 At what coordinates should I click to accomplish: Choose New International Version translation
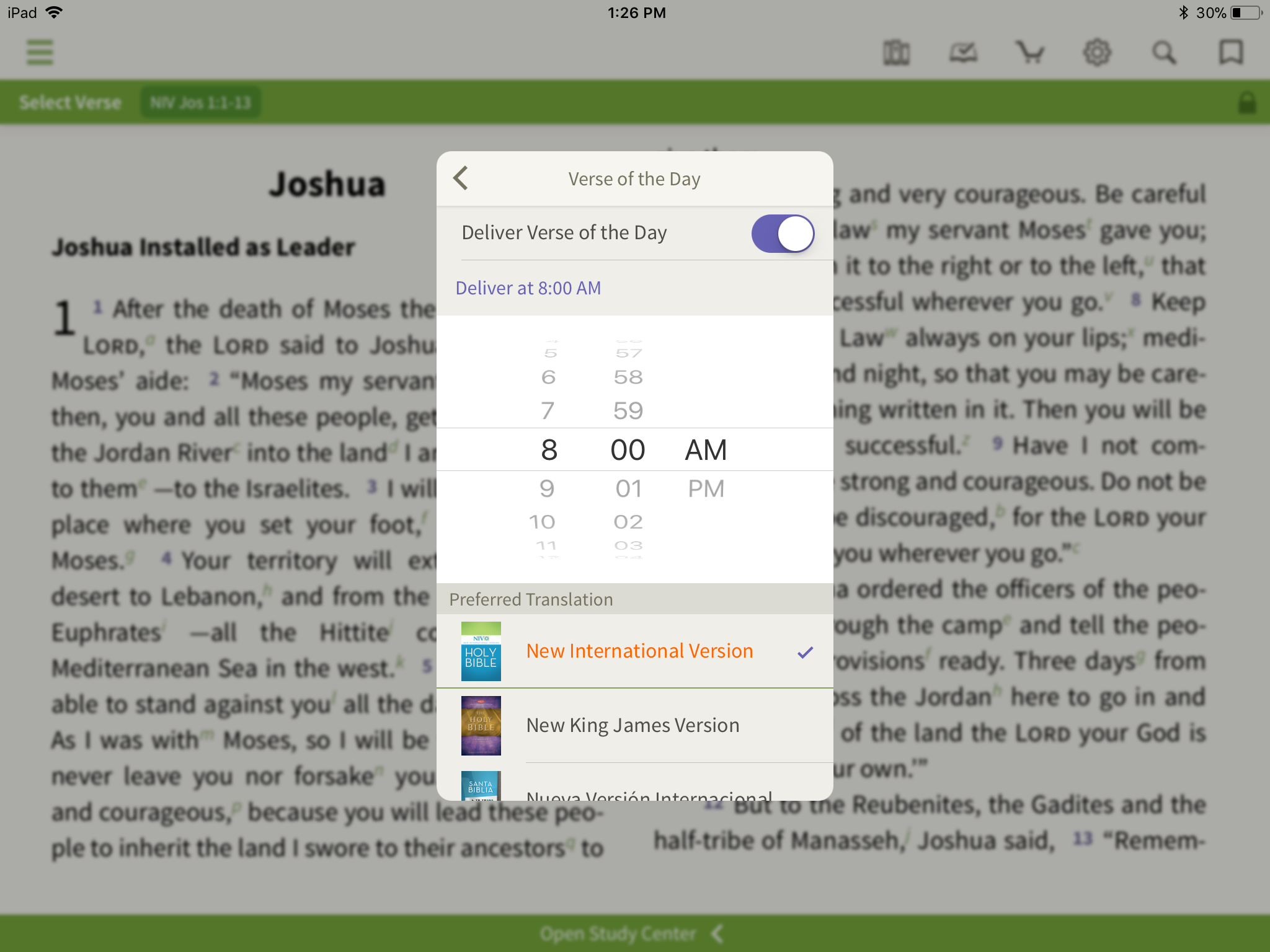point(635,651)
